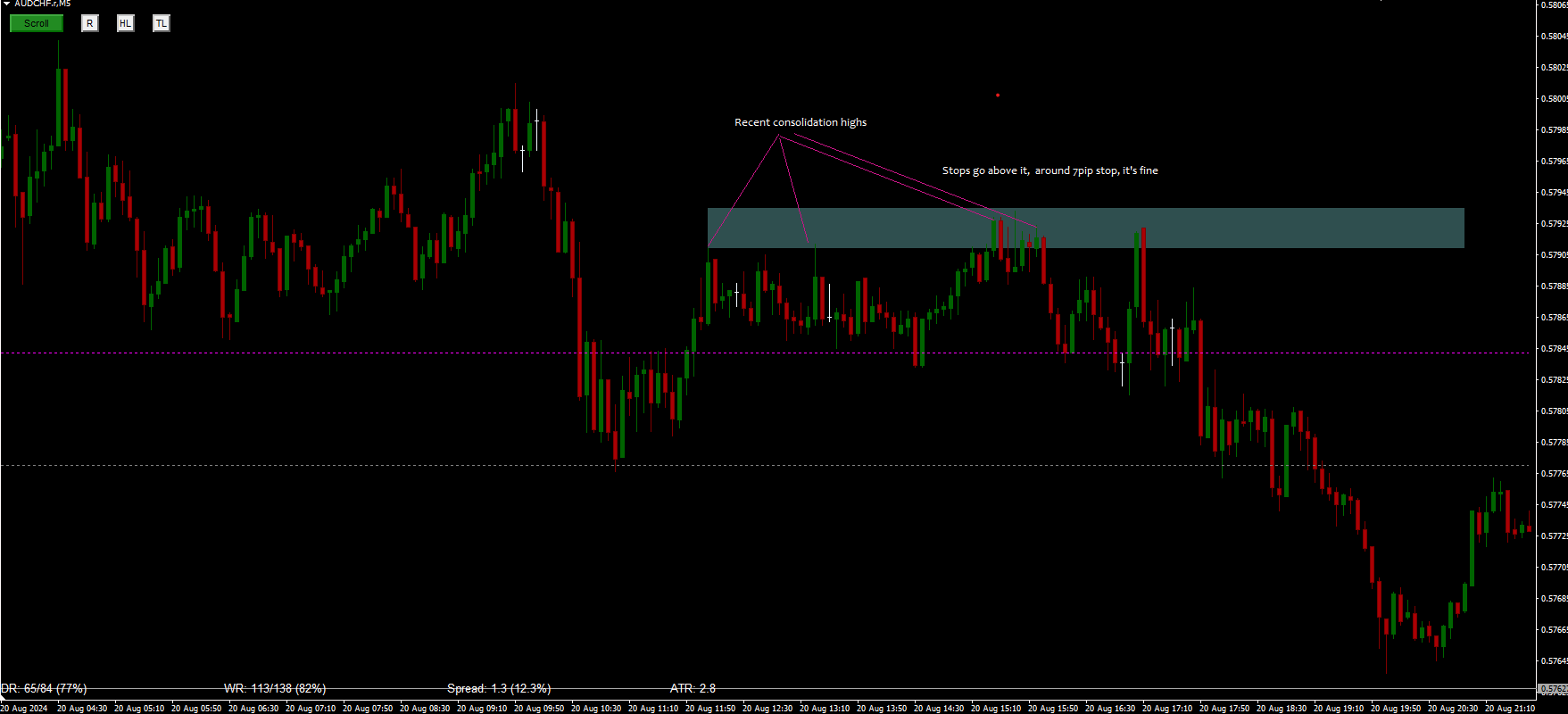
Task: Click the R rectangle tool button
Action: 89,23
